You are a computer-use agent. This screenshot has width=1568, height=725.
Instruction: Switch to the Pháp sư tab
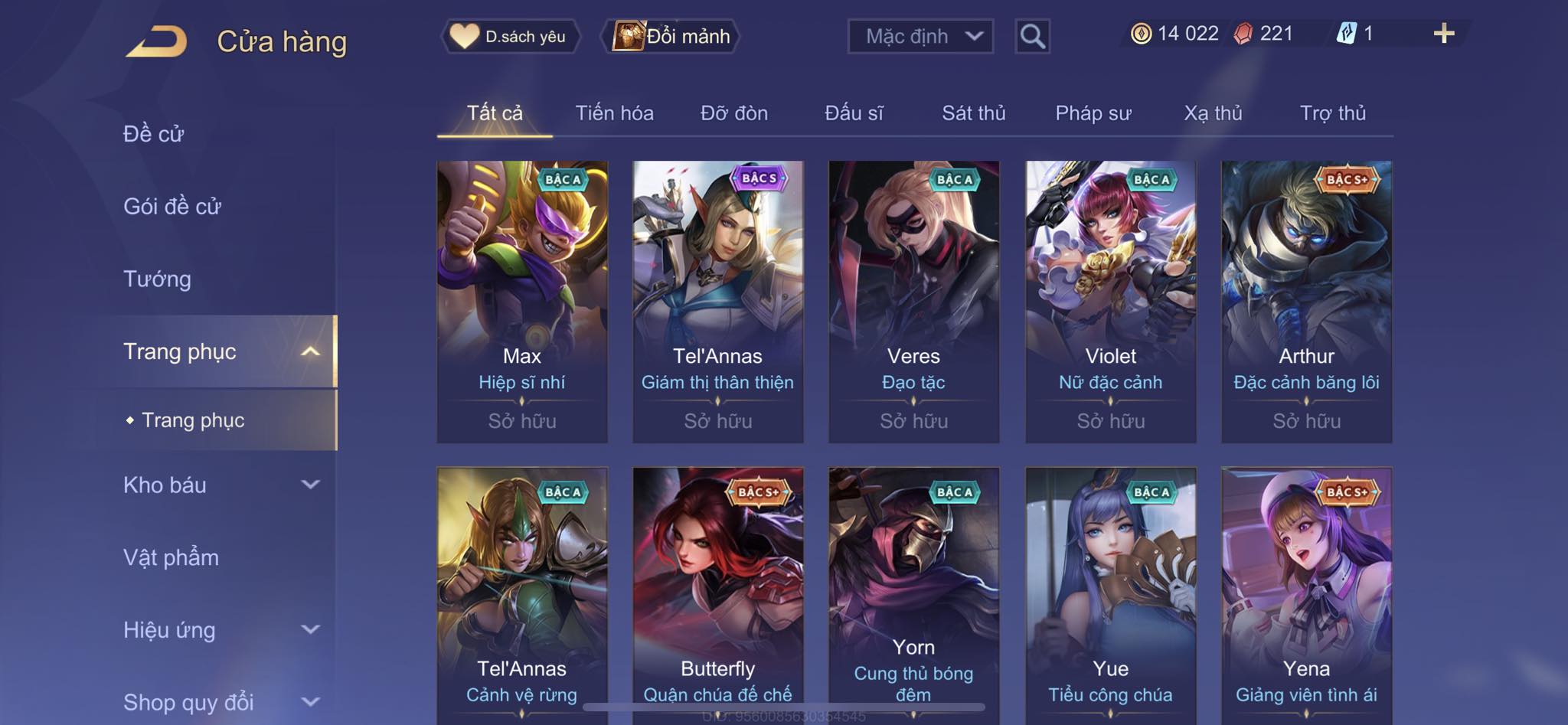click(1093, 113)
